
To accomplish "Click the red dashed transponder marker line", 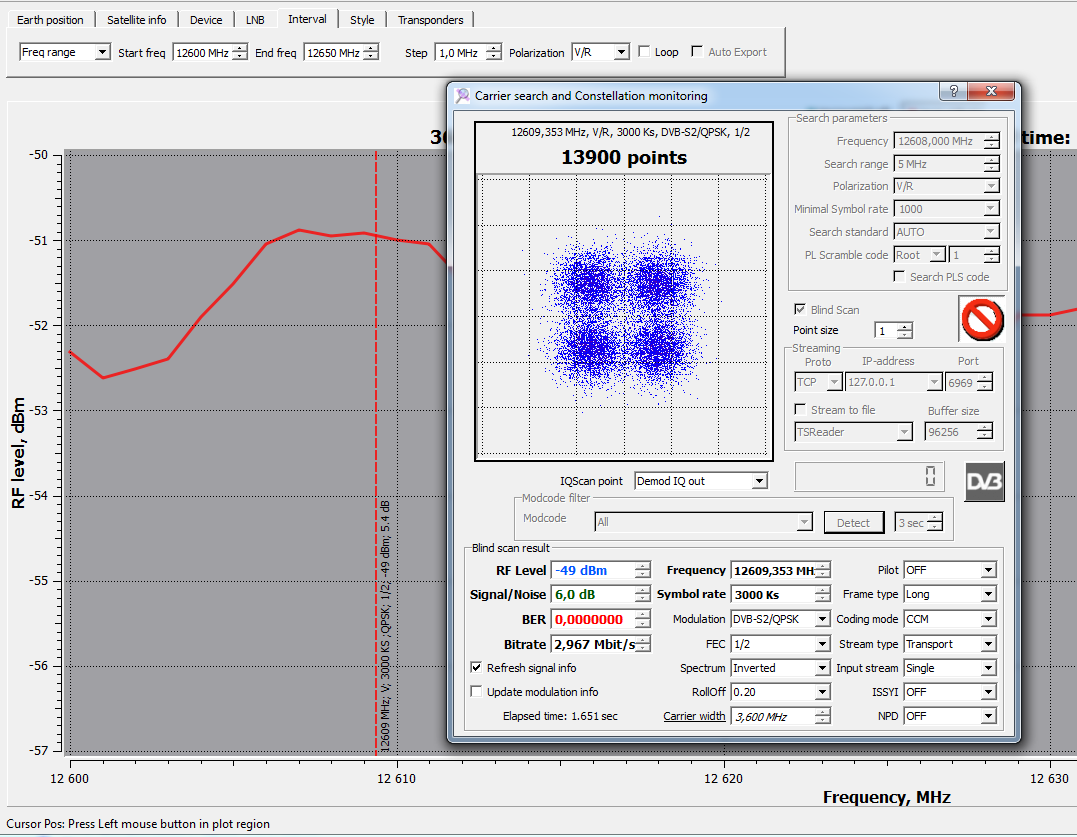I will [376, 453].
